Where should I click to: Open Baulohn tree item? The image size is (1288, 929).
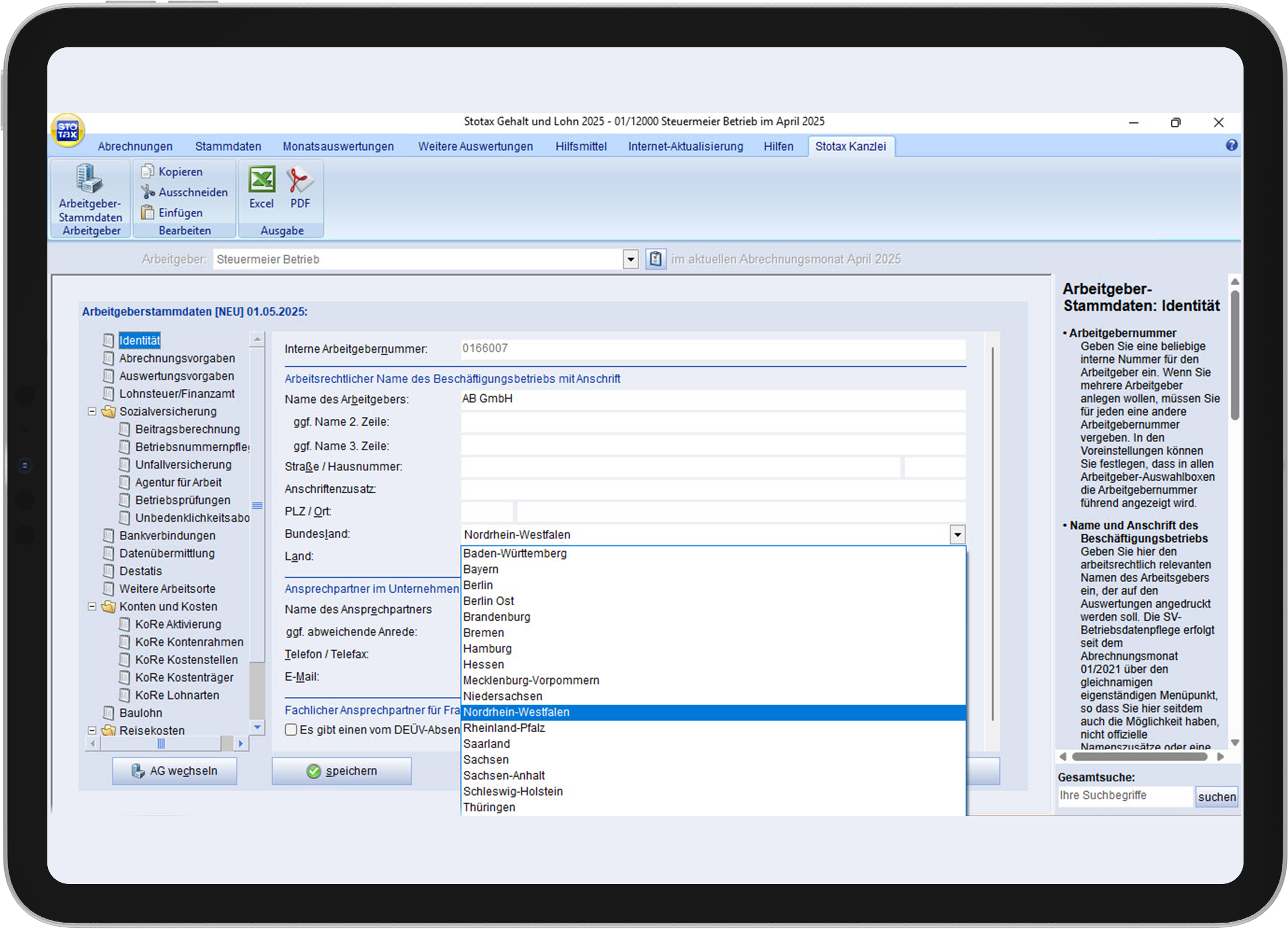point(140,713)
